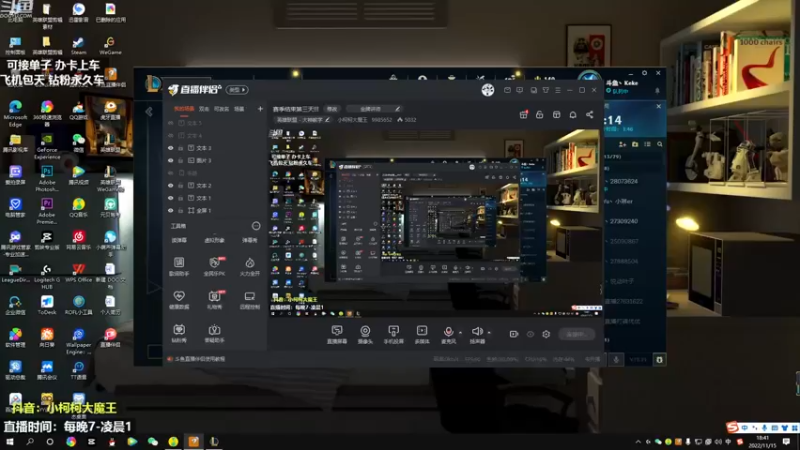The image size is (800, 450).
Task: Mute the 麦克风 microphone
Action: point(448,334)
